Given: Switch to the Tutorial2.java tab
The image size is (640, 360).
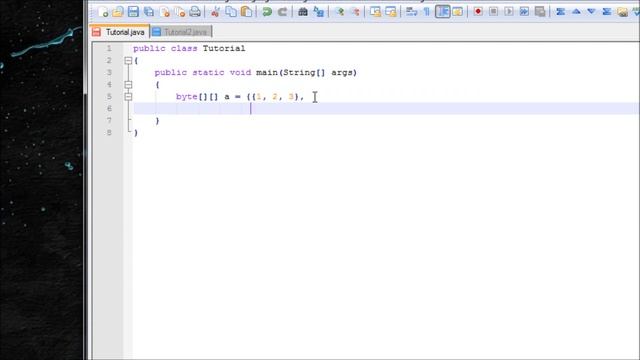Looking at the screenshot, I should coord(181,32).
